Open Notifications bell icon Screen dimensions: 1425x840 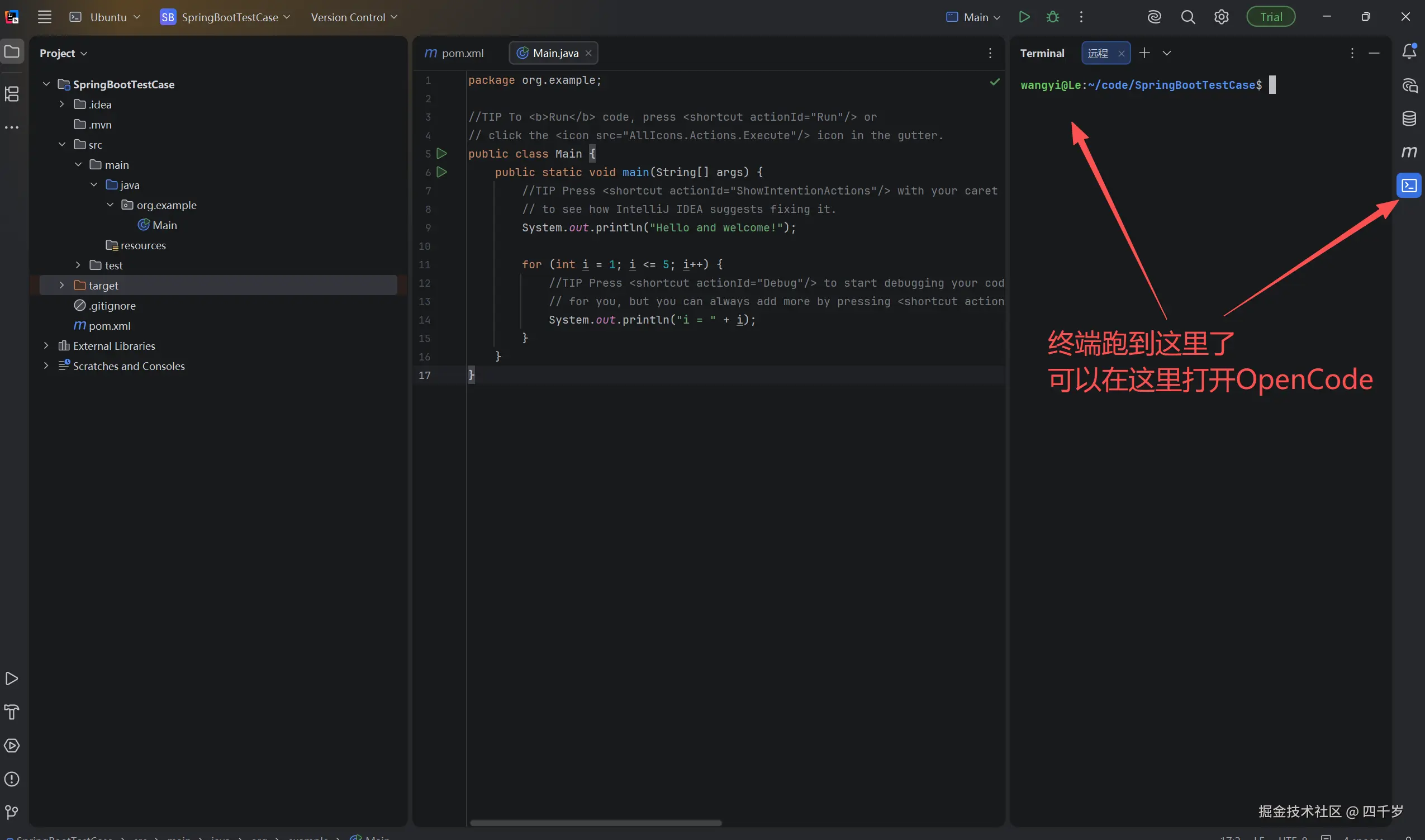[x=1409, y=51]
